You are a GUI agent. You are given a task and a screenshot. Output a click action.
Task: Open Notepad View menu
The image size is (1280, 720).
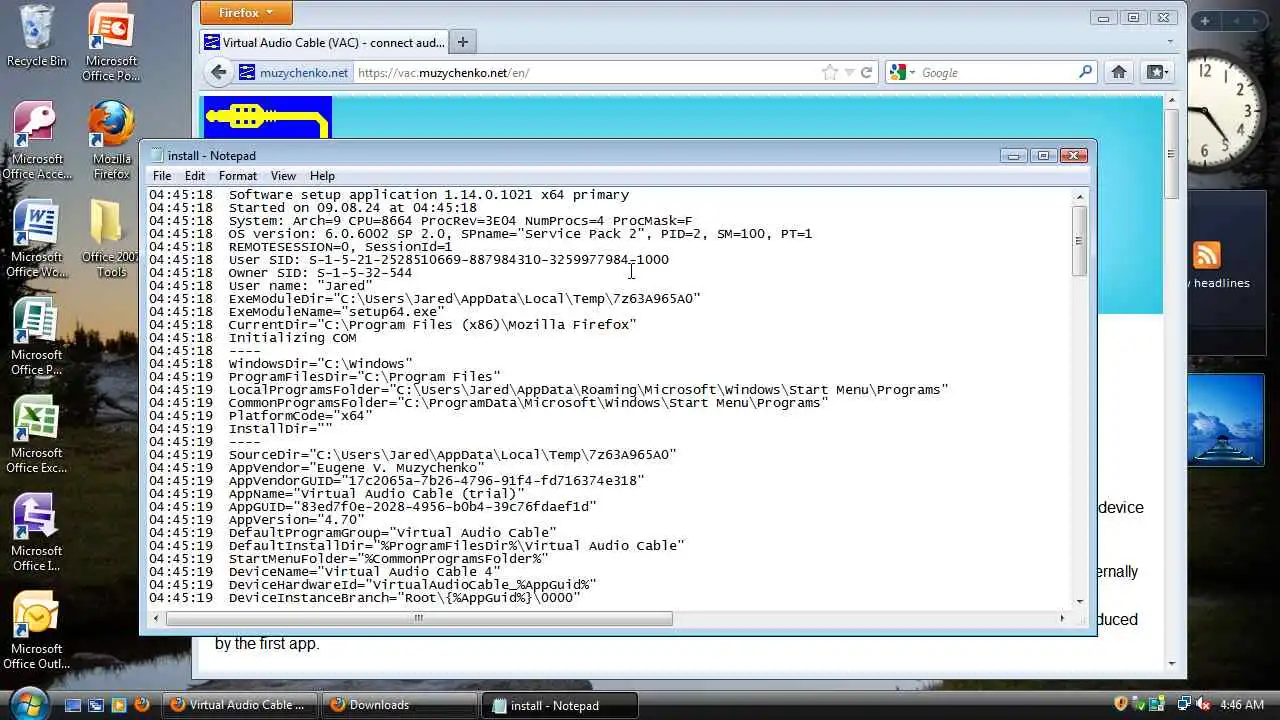pyautogui.click(x=283, y=176)
